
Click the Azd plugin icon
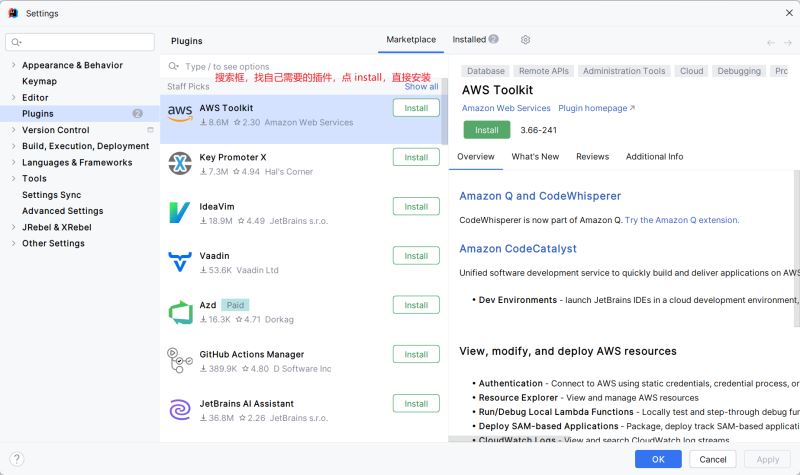pos(180,312)
